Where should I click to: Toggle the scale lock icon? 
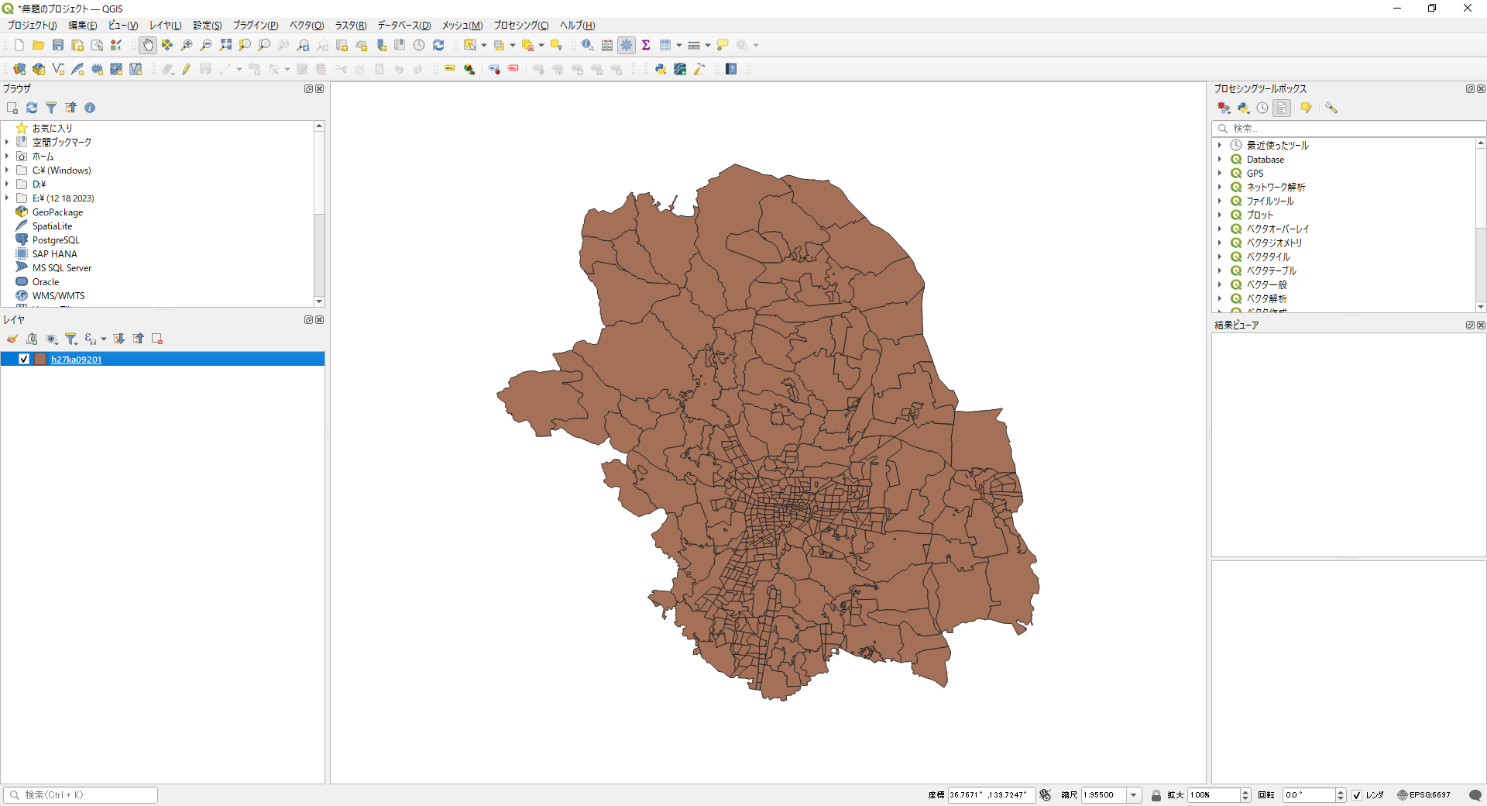(x=1155, y=795)
